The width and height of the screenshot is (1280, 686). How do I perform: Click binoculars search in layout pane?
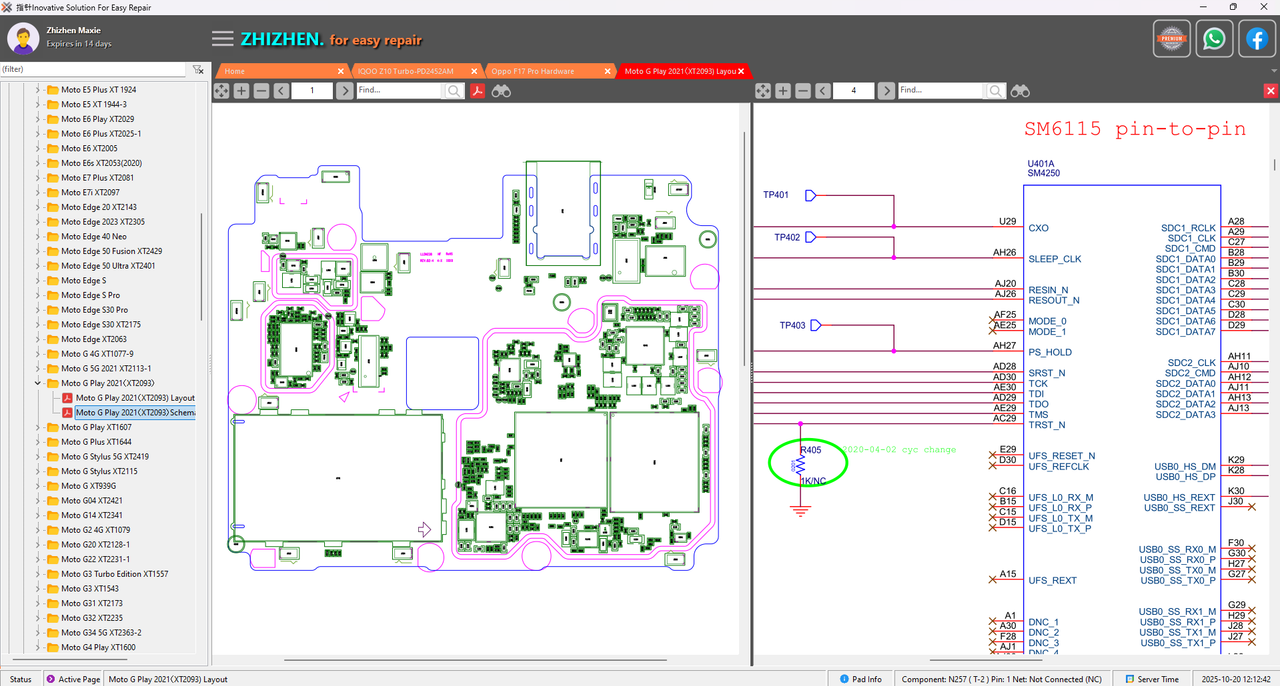click(x=502, y=91)
